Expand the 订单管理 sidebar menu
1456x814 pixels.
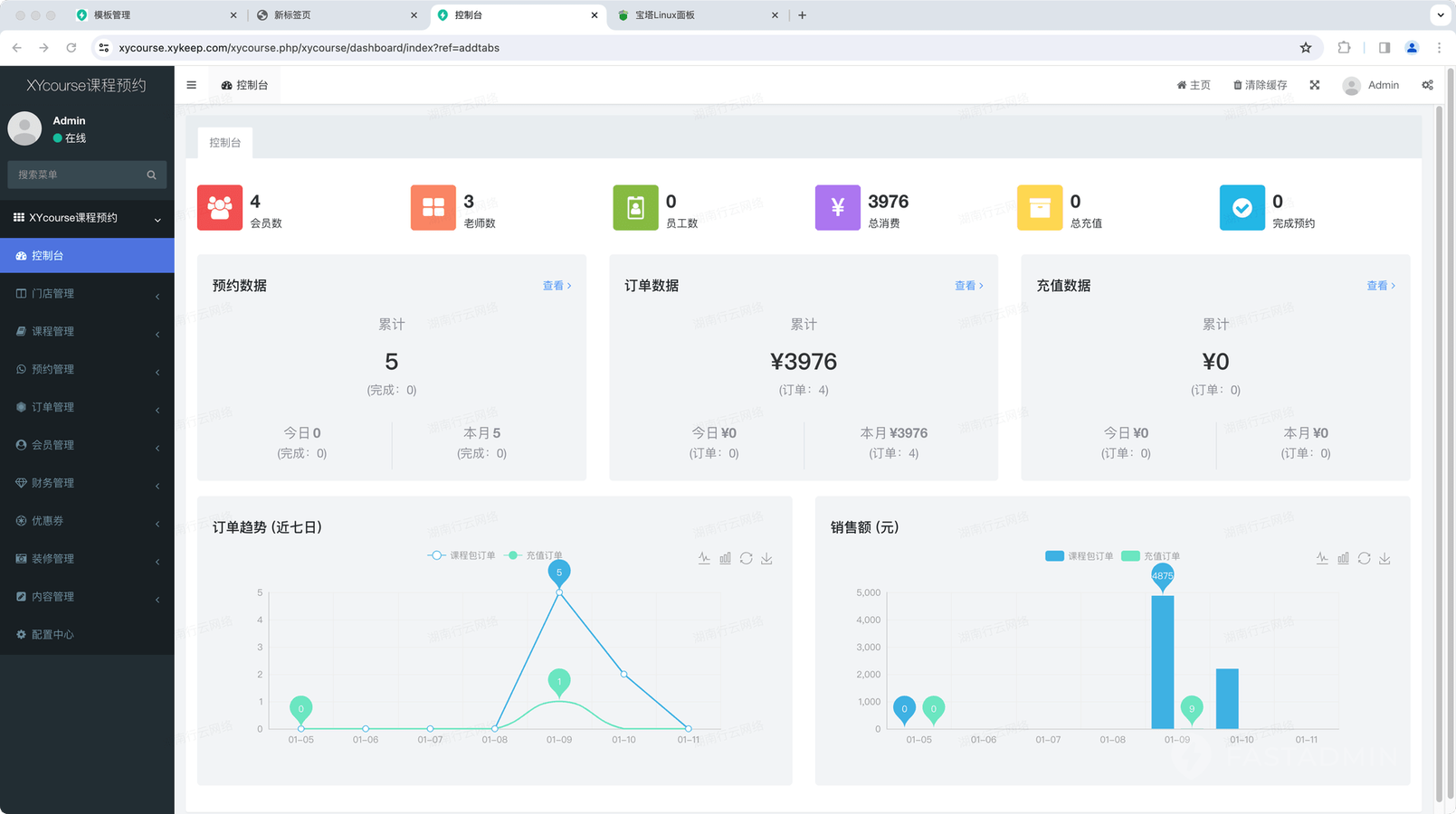pos(87,408)
